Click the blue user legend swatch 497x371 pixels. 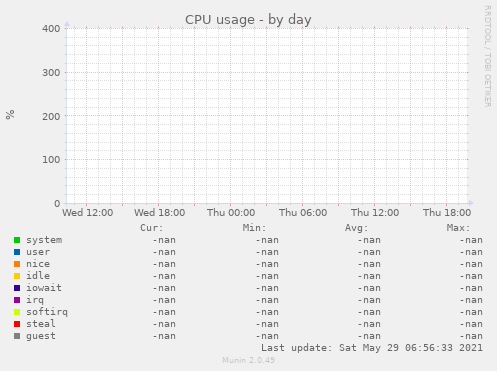tap(17, 252)
